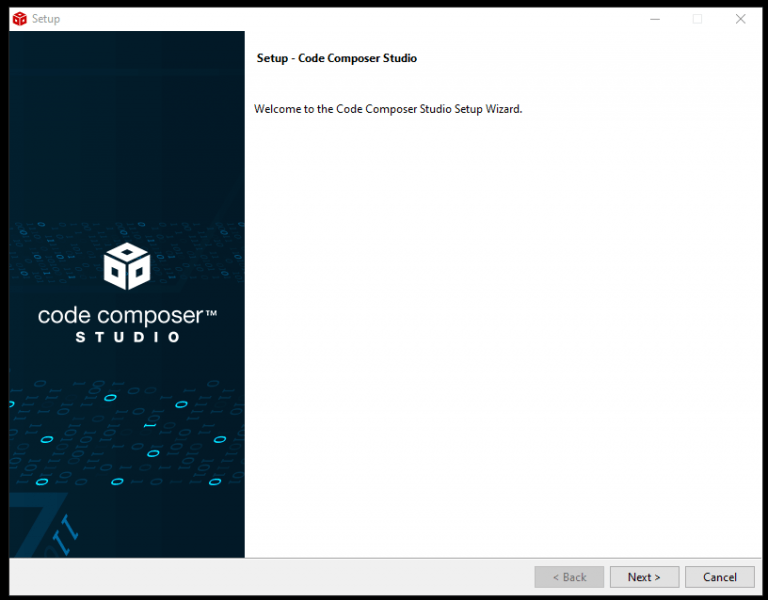
Task: Click the 'Setup - Code Composer Studio' heading
Action: [x=337, y=58]
